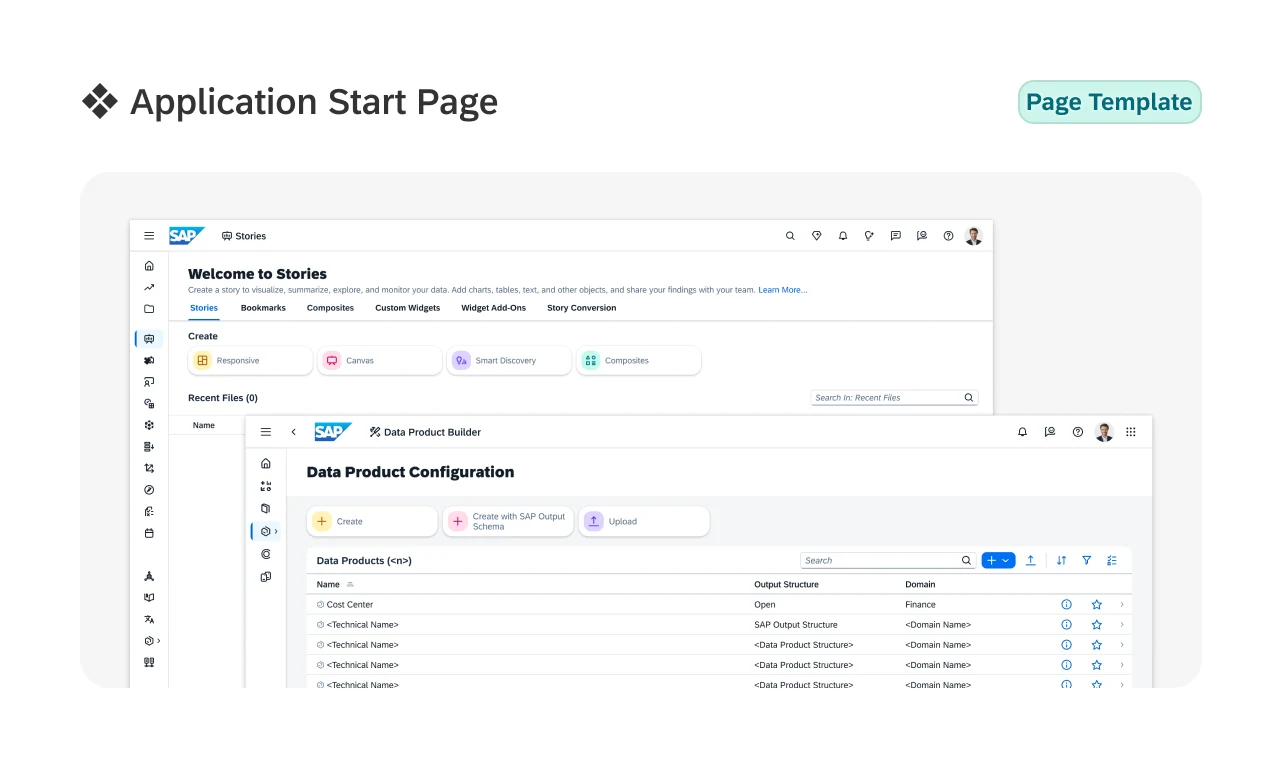Click the Name column sort indicator
This screenshot has height=768, width=1282.
(x=350, y=585)
